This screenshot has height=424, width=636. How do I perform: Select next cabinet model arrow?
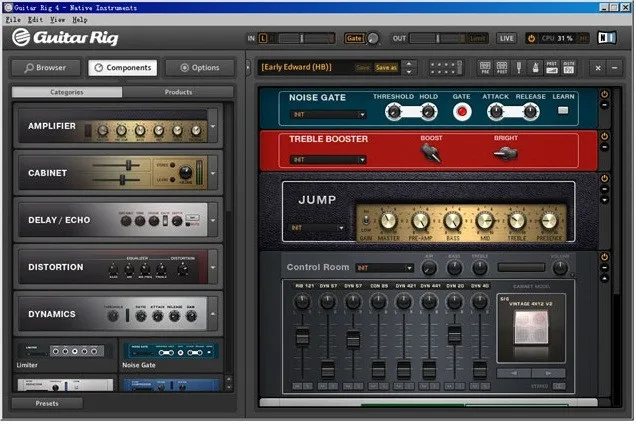548,372
